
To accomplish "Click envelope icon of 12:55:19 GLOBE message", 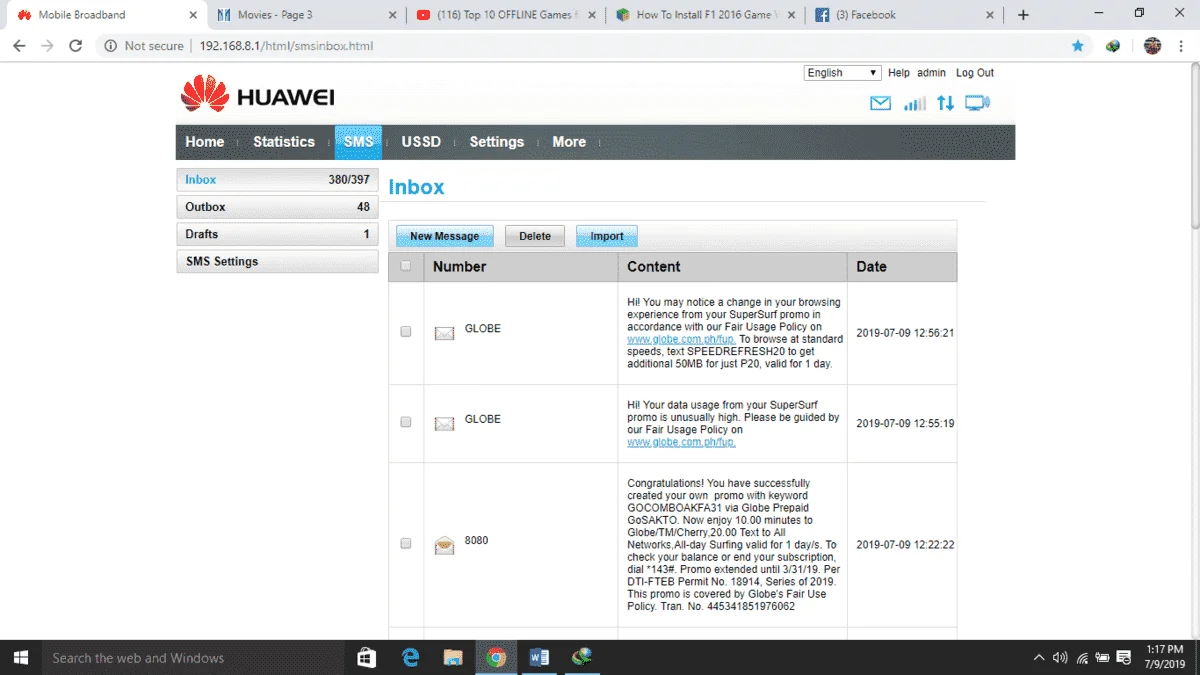I will pos(444,423).
